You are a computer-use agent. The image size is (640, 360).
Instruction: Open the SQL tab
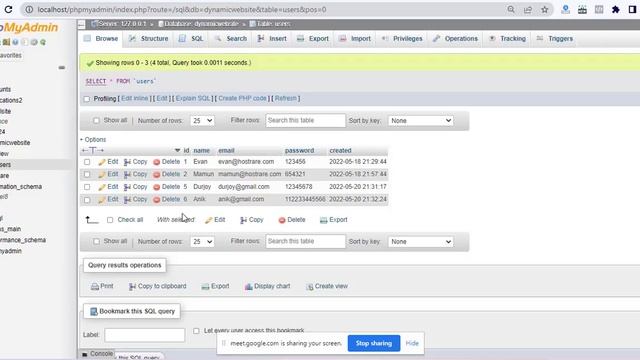click(x=191, y=38)
